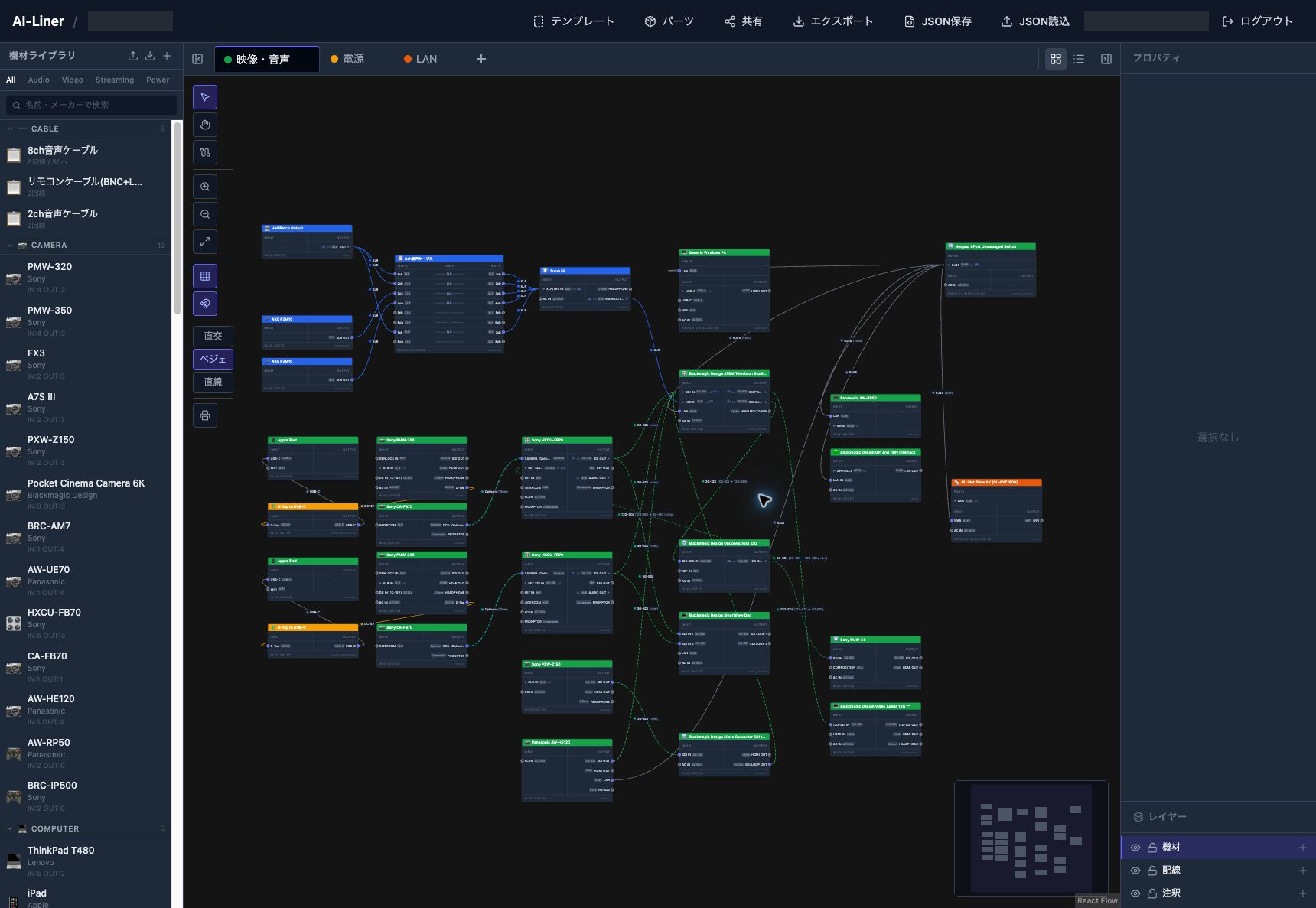Switch to the grid card view
This screenshot has height=908, width=1316.
coord(1056,59)
